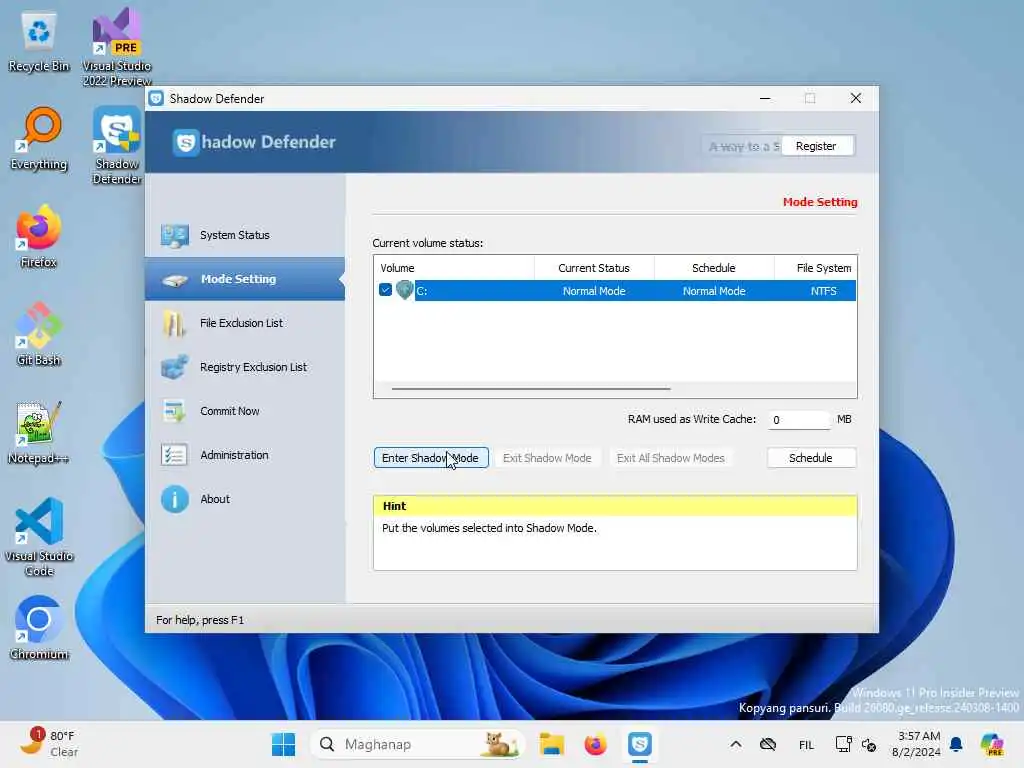Viewport: 1024px width, 768px height.
Task: Open the Administration page
Action: (245, 455)
